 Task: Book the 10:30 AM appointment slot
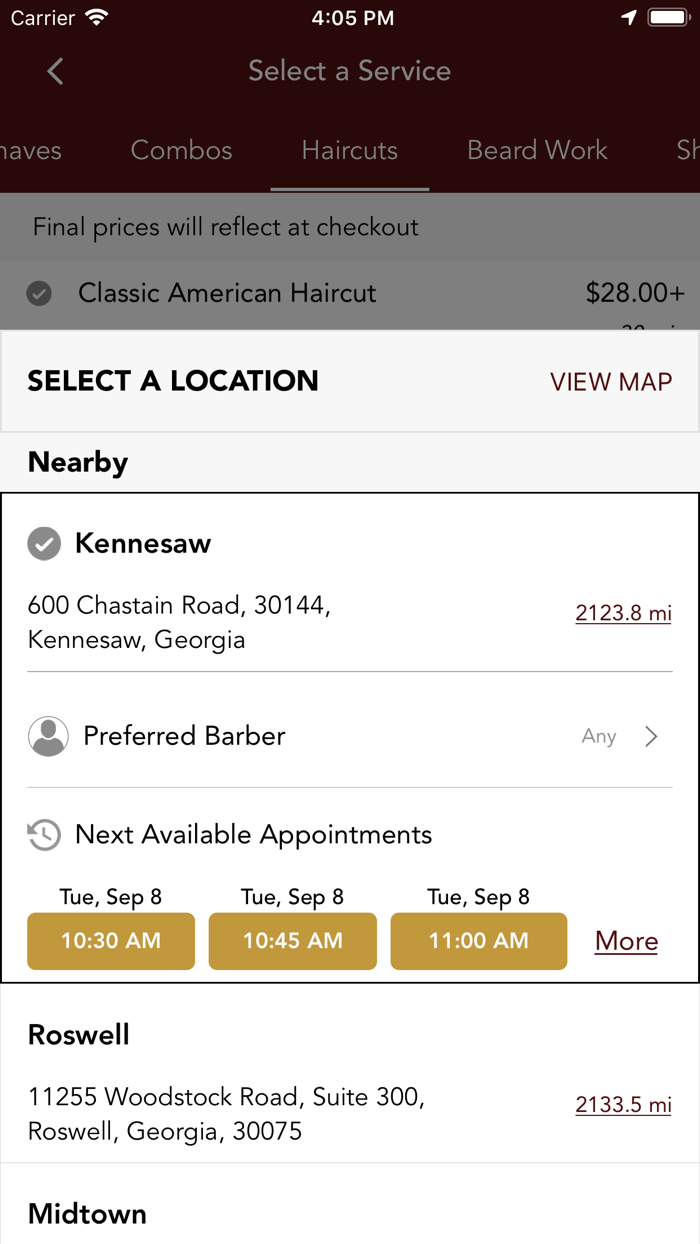point(110,941)
